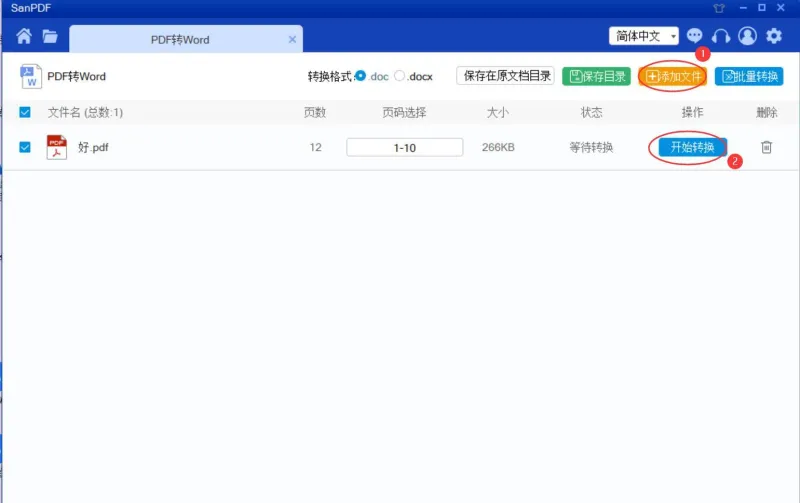This screenshot has height=503, width=800.
Task: Select the file name 好.pdf
Action: (93, 147)
